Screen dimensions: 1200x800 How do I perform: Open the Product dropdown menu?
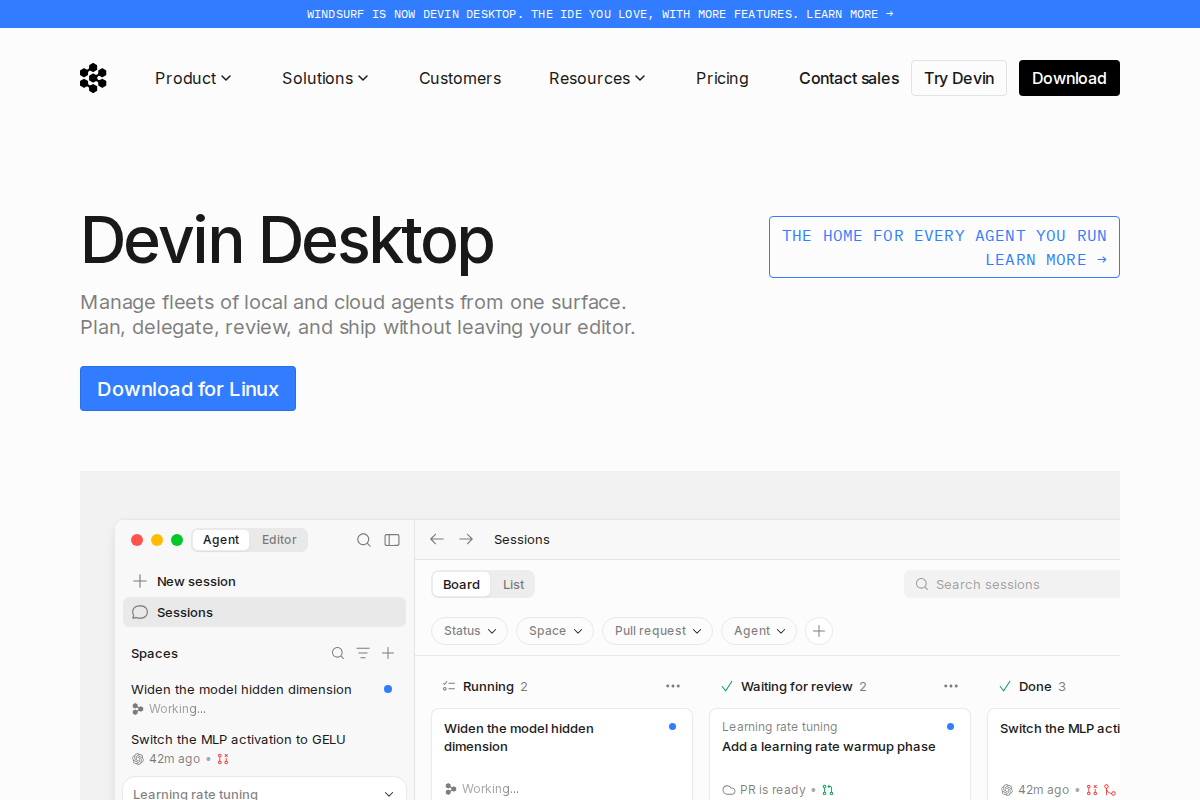coord(193,78)
